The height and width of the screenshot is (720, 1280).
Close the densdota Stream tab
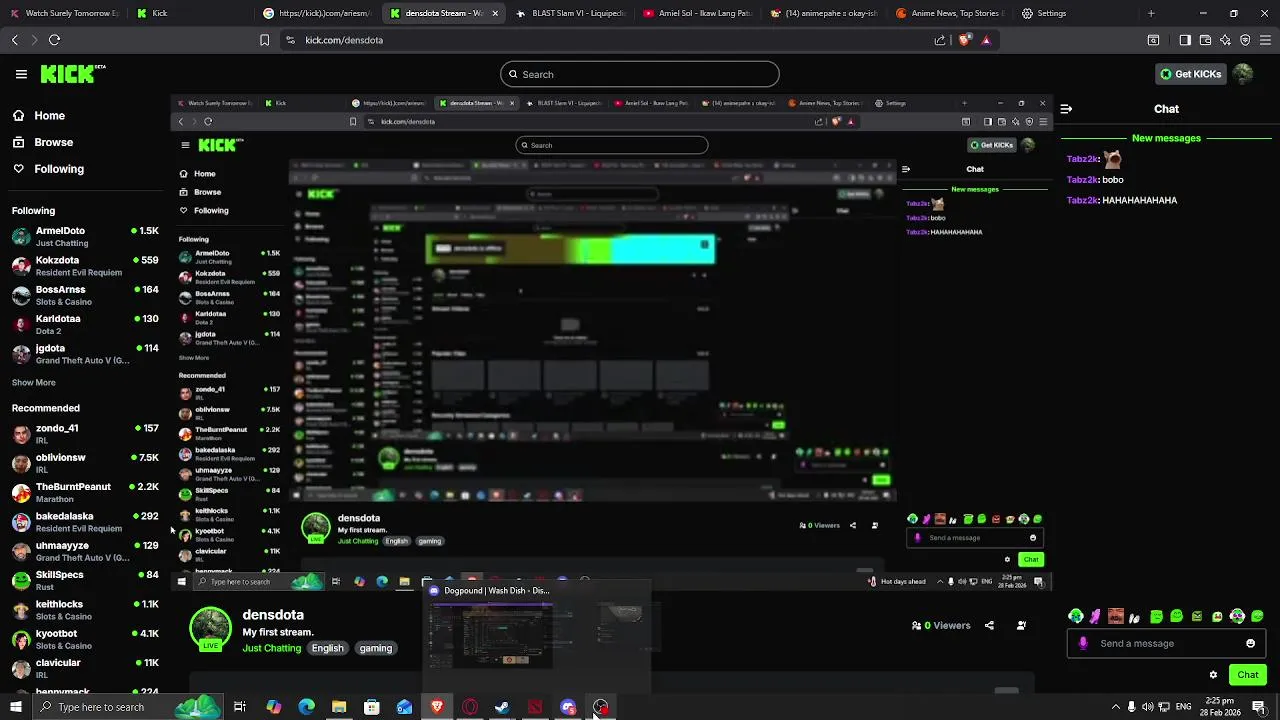[495, 13]
